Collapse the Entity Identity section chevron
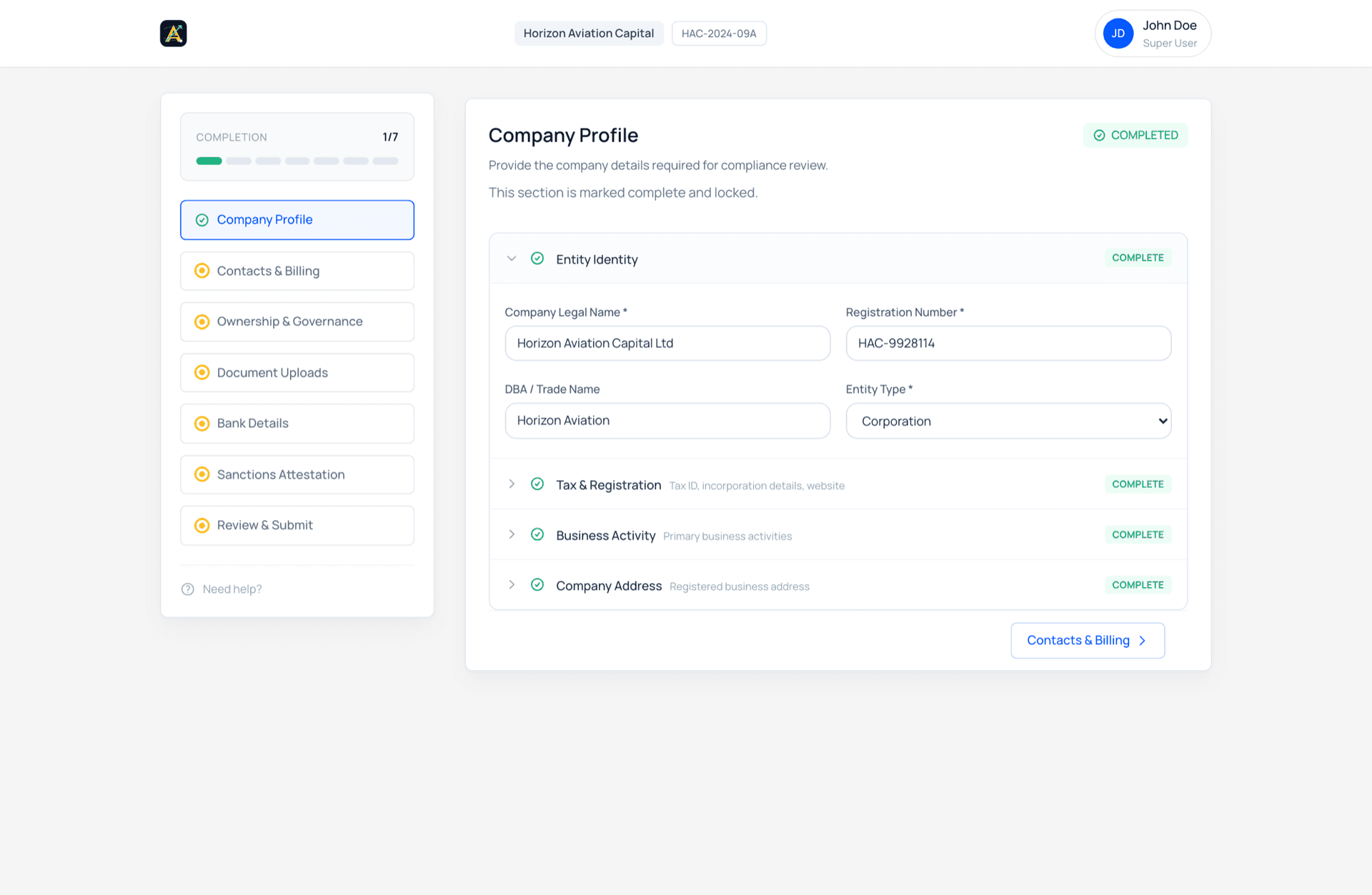The width and height of the screenshot is (1372, 895). (x=512, y=259)
